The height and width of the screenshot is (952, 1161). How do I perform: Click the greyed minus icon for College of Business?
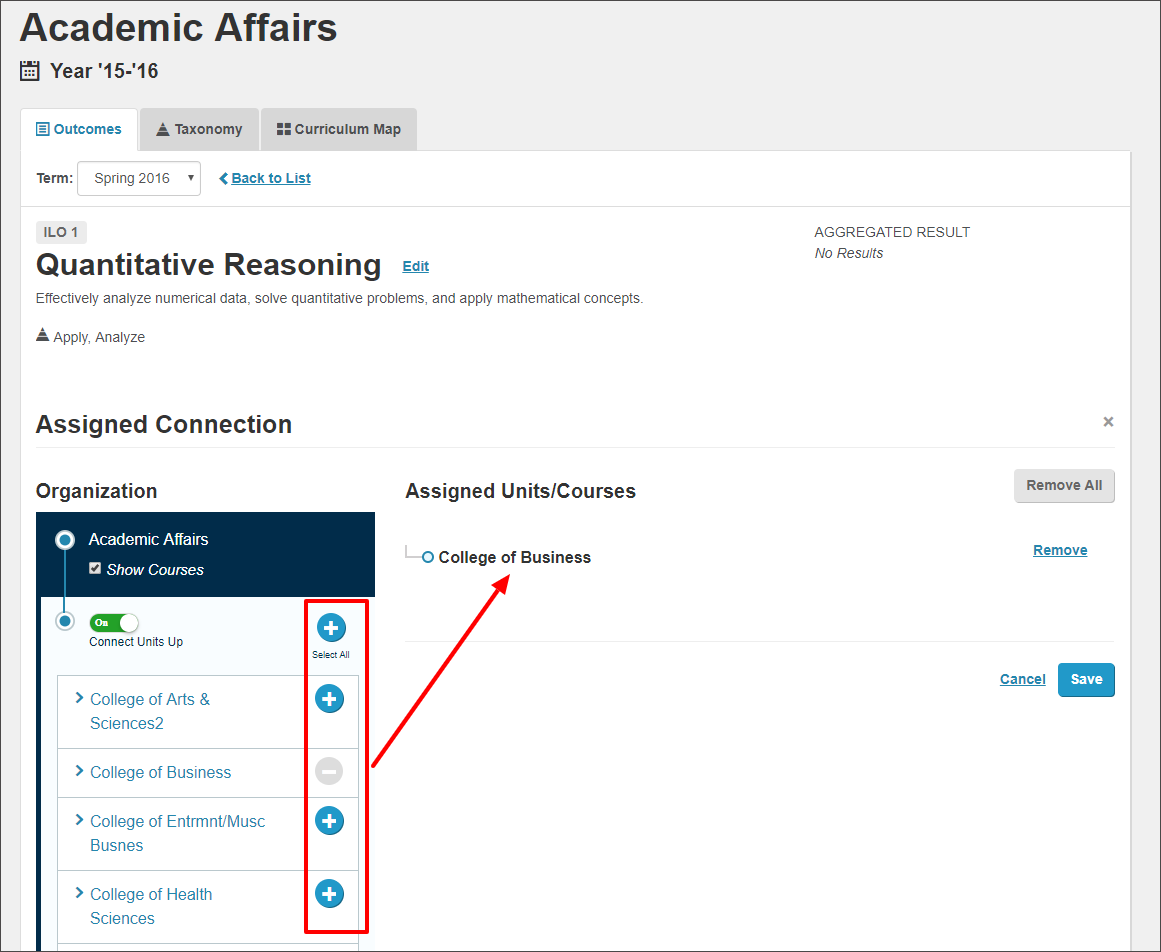click(x=329, y=771)
